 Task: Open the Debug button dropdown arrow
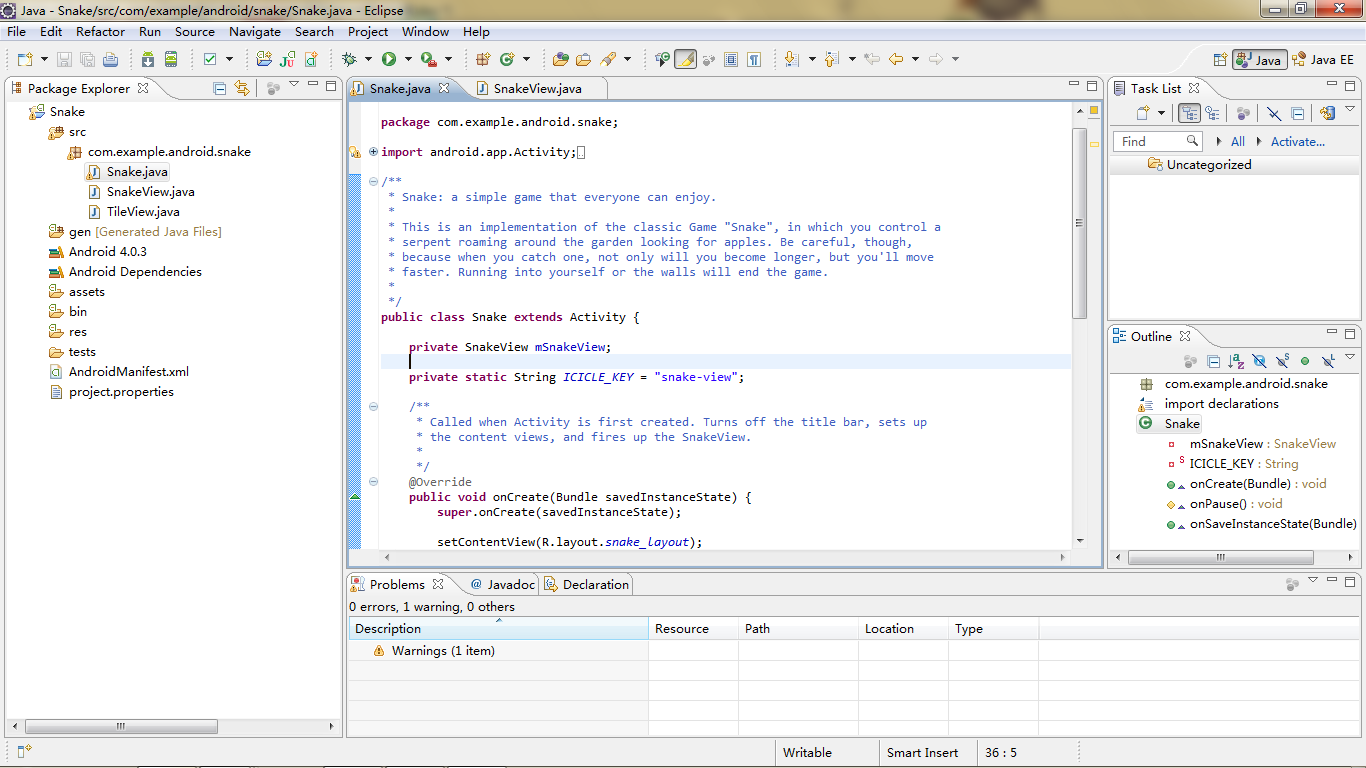368,60
